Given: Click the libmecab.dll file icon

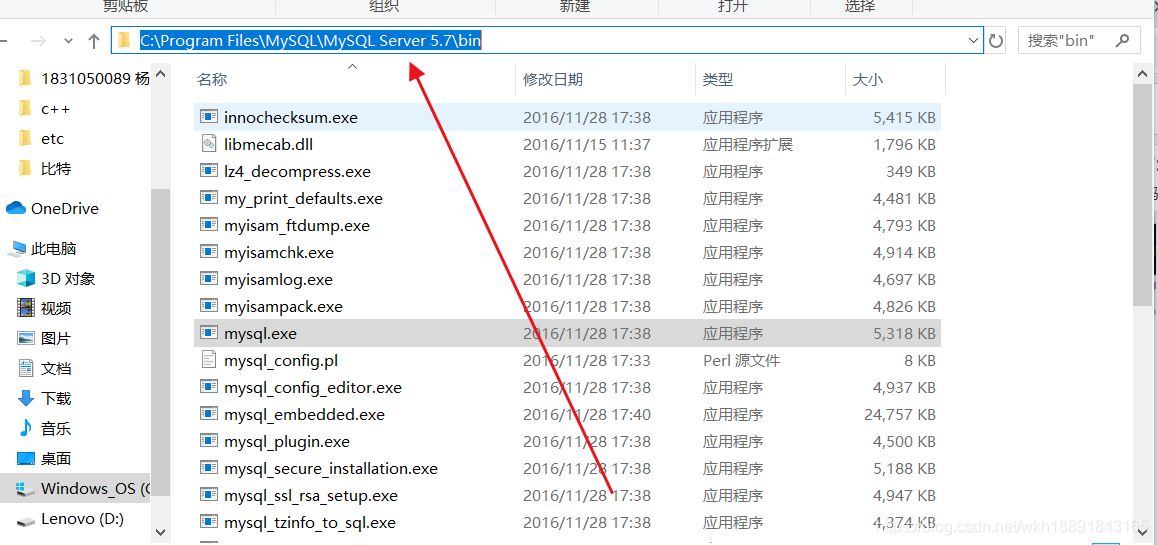Looking at the screenshot, I should (209, 144).
